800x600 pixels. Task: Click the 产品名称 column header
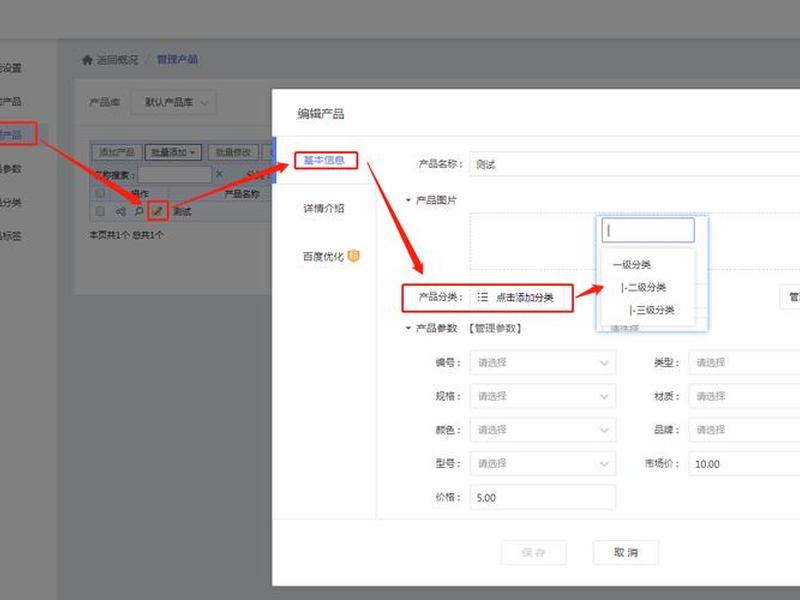[242, 194]
